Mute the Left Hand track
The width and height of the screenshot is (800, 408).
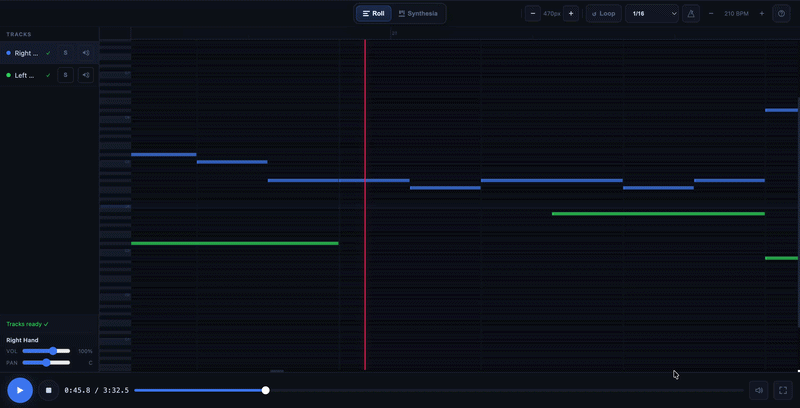point(85,75)
